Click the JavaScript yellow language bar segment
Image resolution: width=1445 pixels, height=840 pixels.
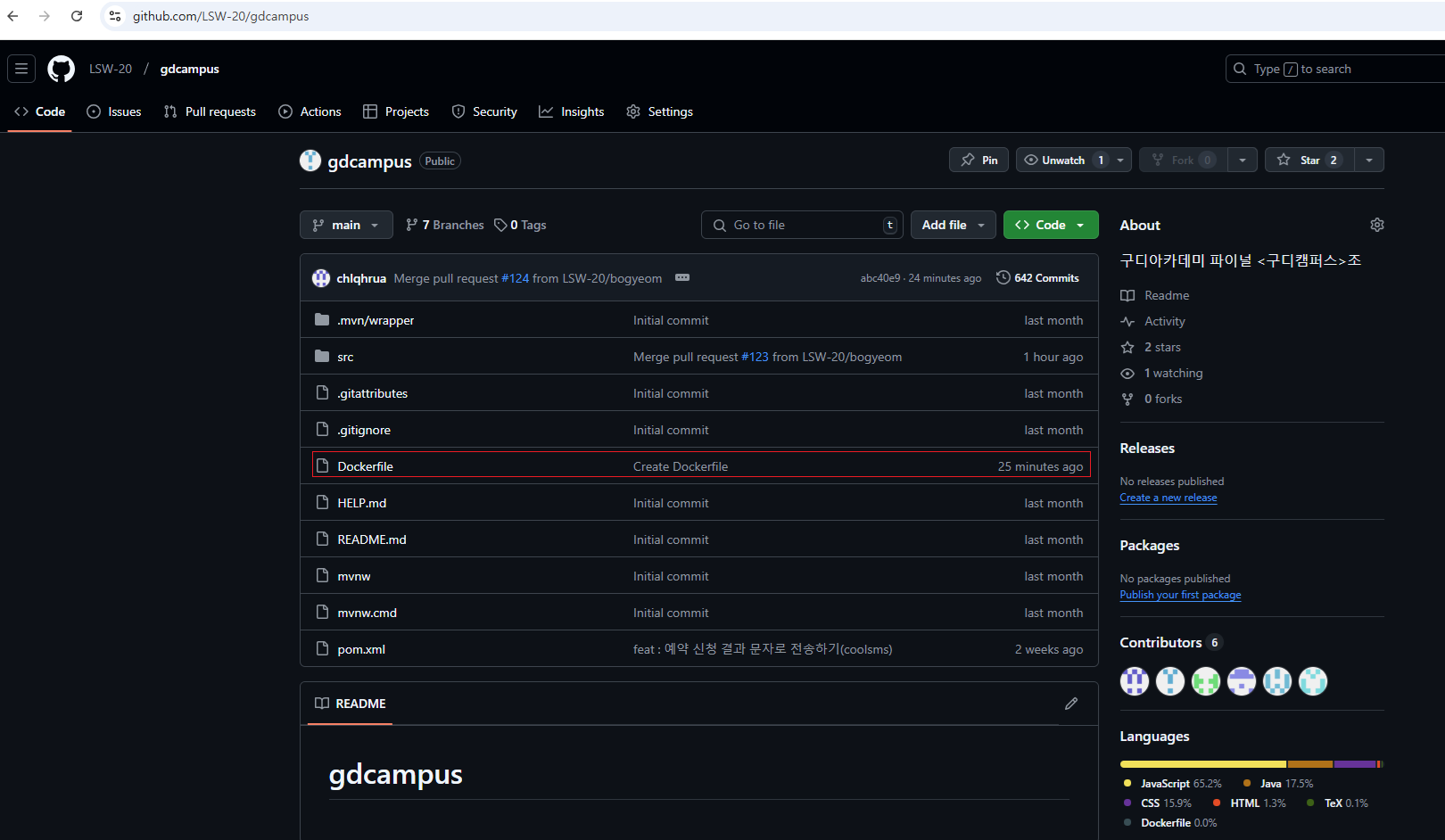(x=1203, y=764)
